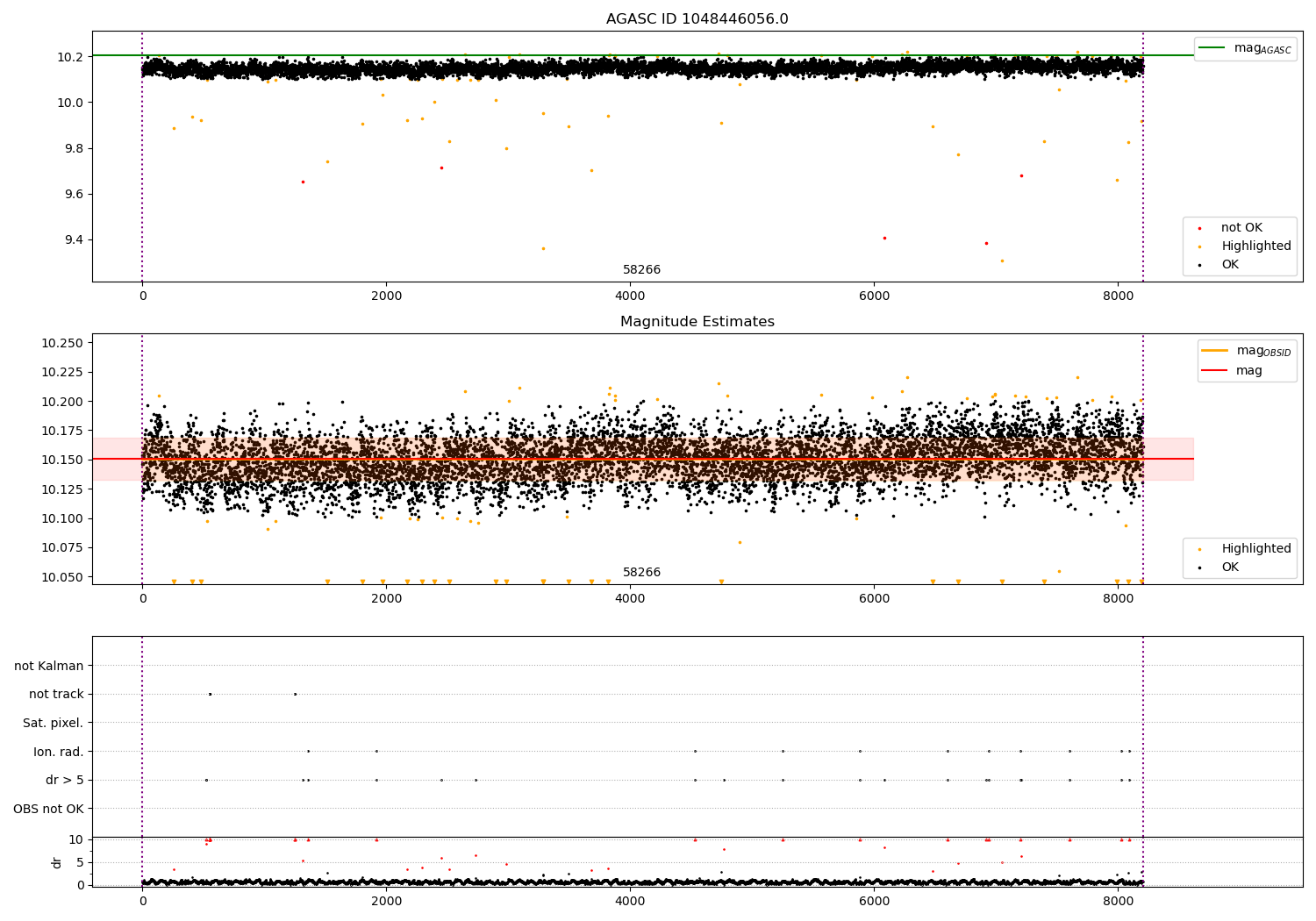This screenshot has height=921, width=1316.
Task: Click the 'AGASC ID 1048446056.0' title
Action: coord(697,19)
